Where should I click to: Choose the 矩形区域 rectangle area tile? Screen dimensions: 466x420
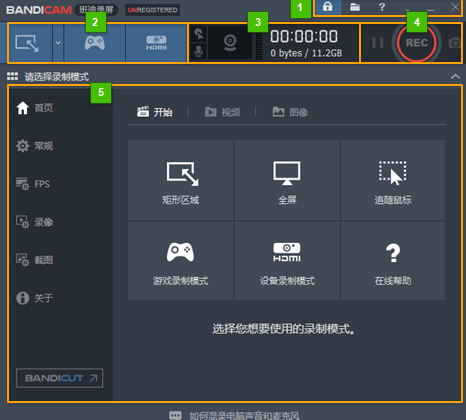[x=181, y=180]
